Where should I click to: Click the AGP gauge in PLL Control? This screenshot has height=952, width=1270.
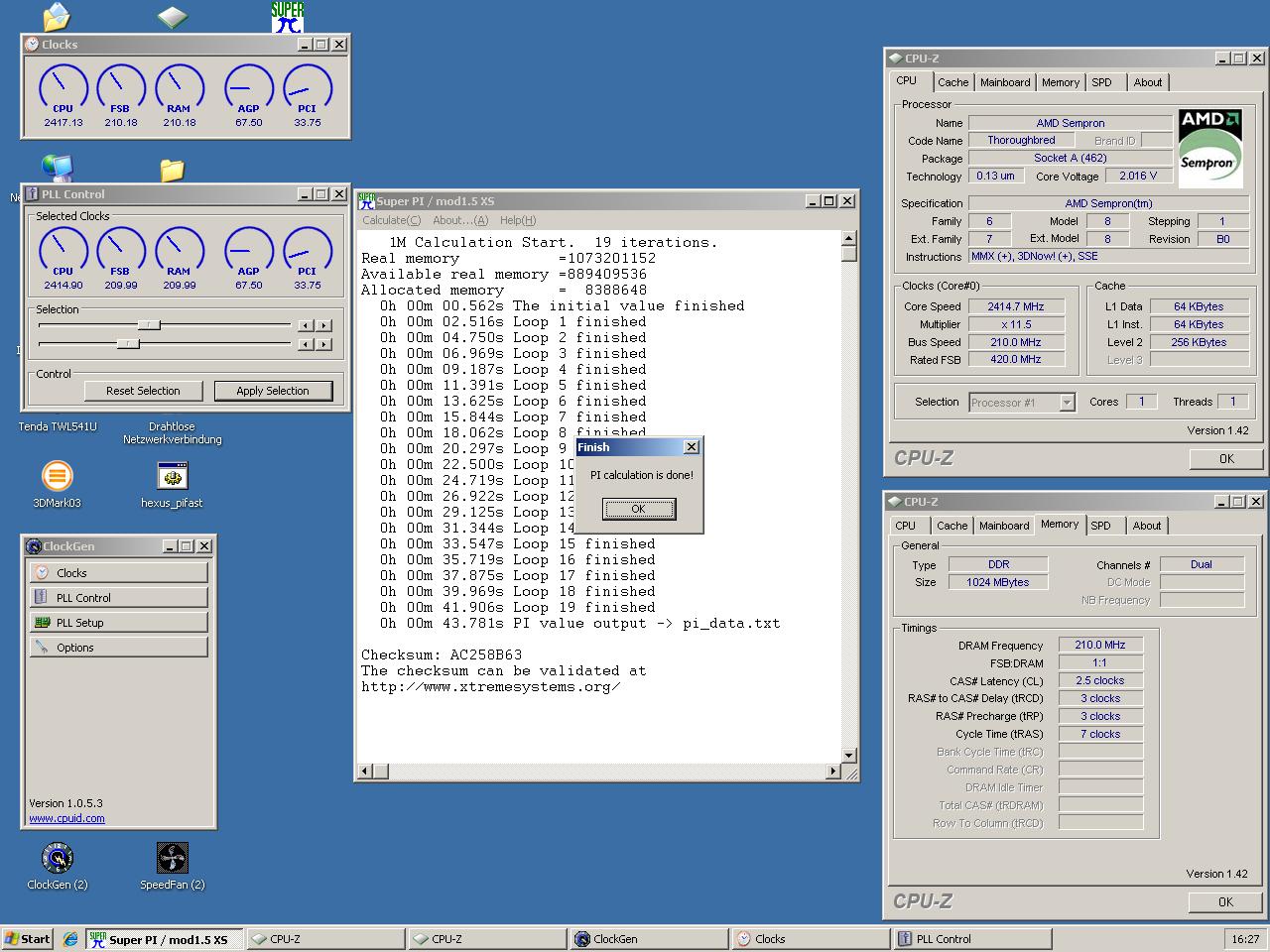click(248, 252)
